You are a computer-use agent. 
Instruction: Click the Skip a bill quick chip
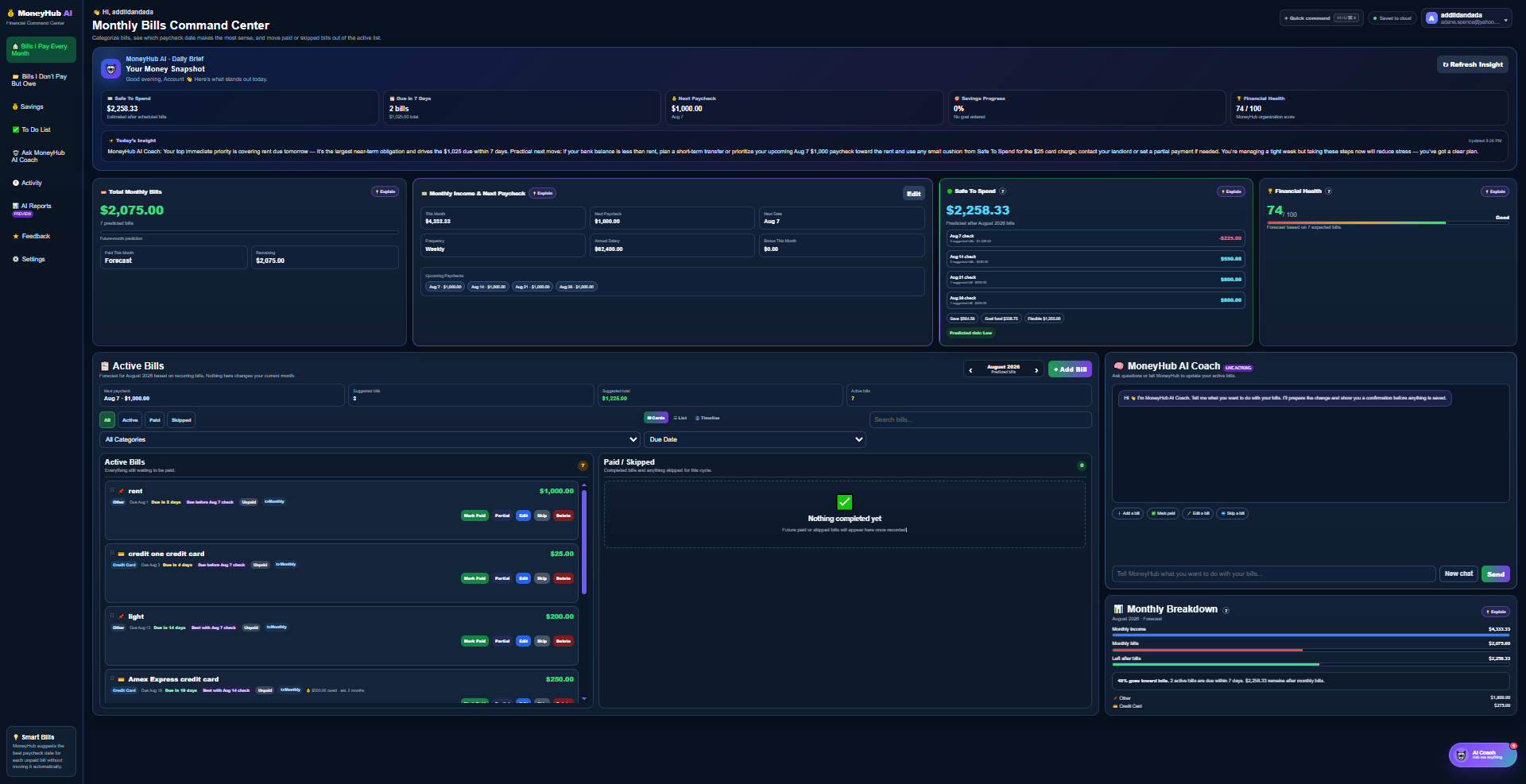pos(1233,513)
